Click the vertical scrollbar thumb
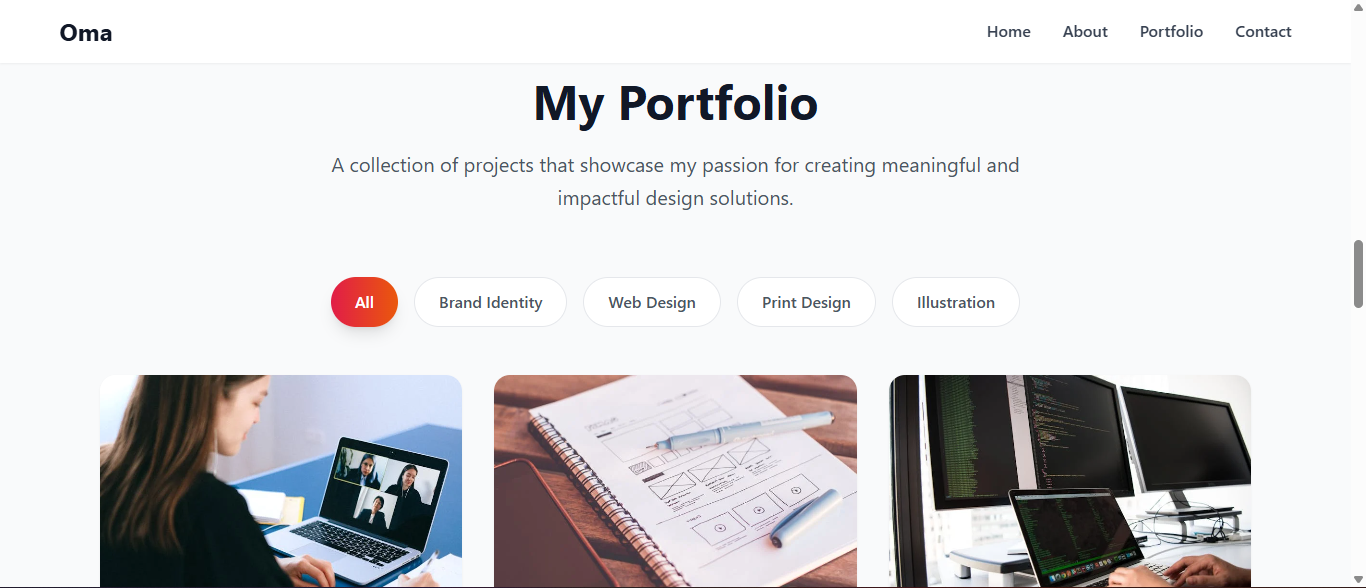 (1358, 273)
